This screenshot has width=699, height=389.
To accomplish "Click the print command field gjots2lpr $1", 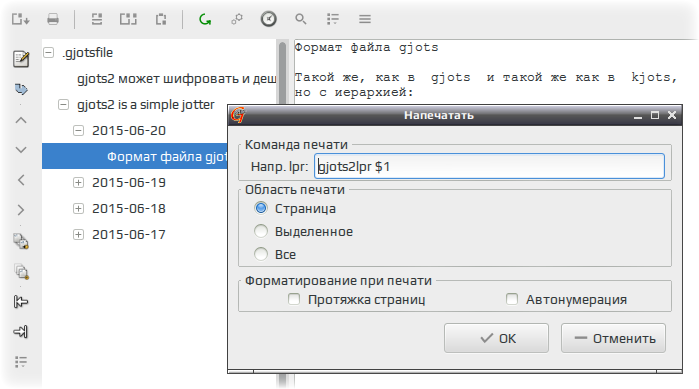I will point(489,166).
